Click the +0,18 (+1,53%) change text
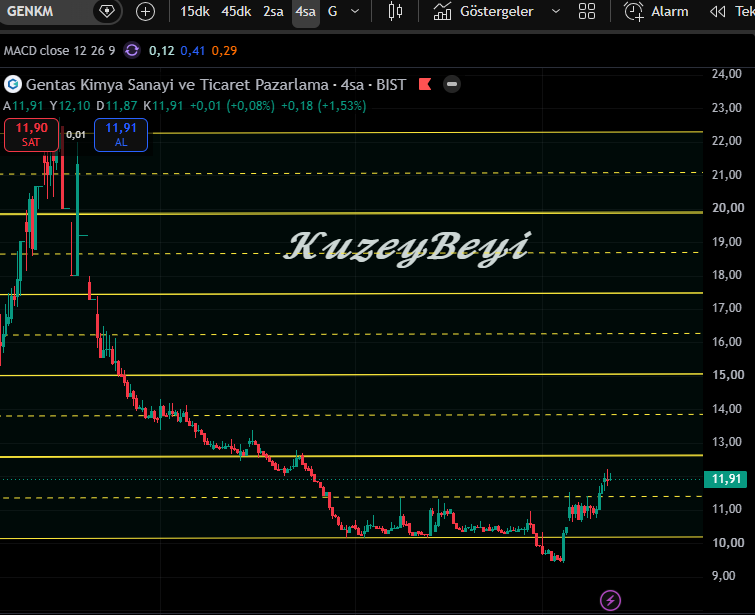This screenshot has width=755, height=615. pos(324,106)
